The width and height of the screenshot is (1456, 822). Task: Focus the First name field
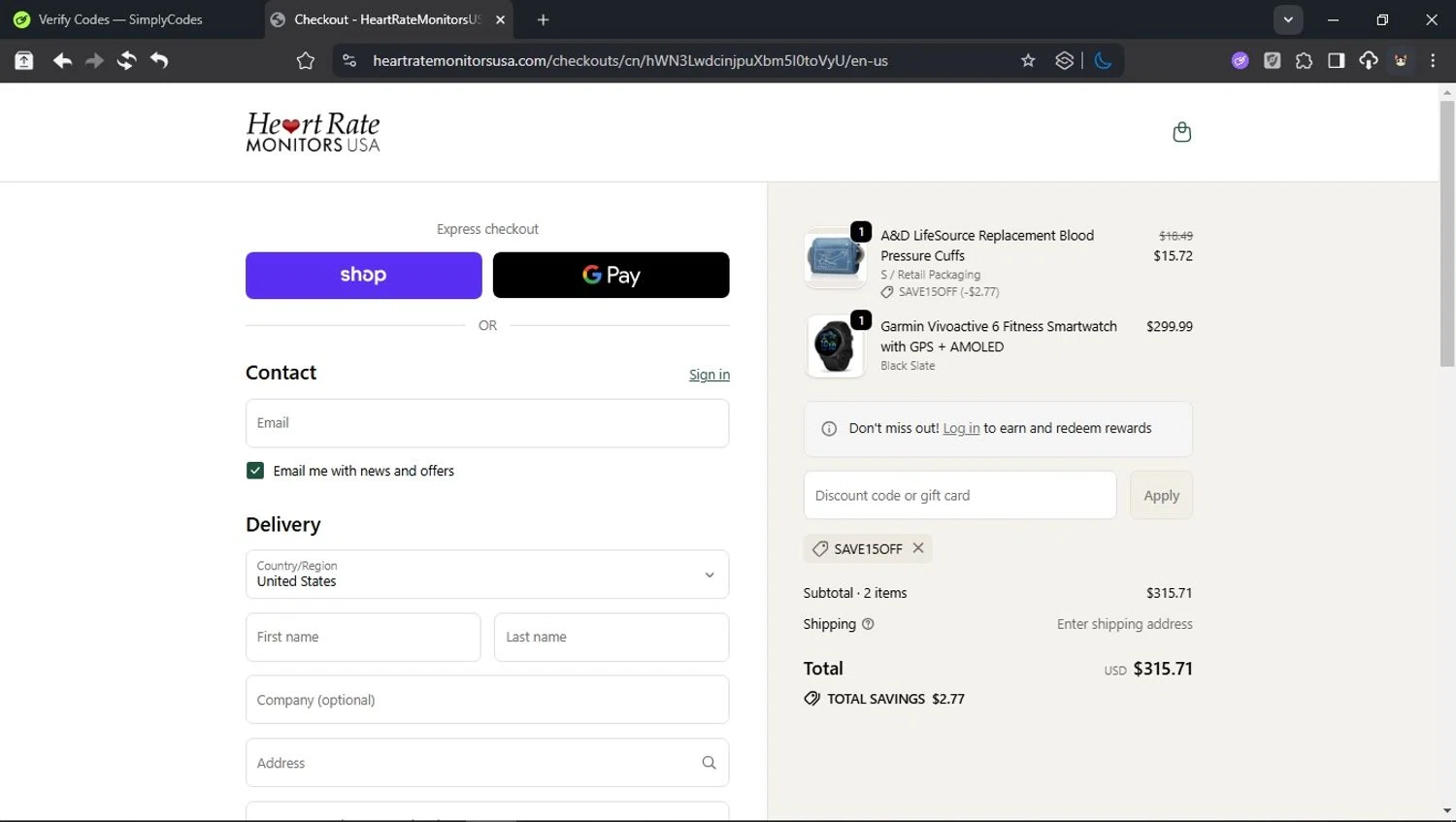pyautogui.click(x=363, y=638)
